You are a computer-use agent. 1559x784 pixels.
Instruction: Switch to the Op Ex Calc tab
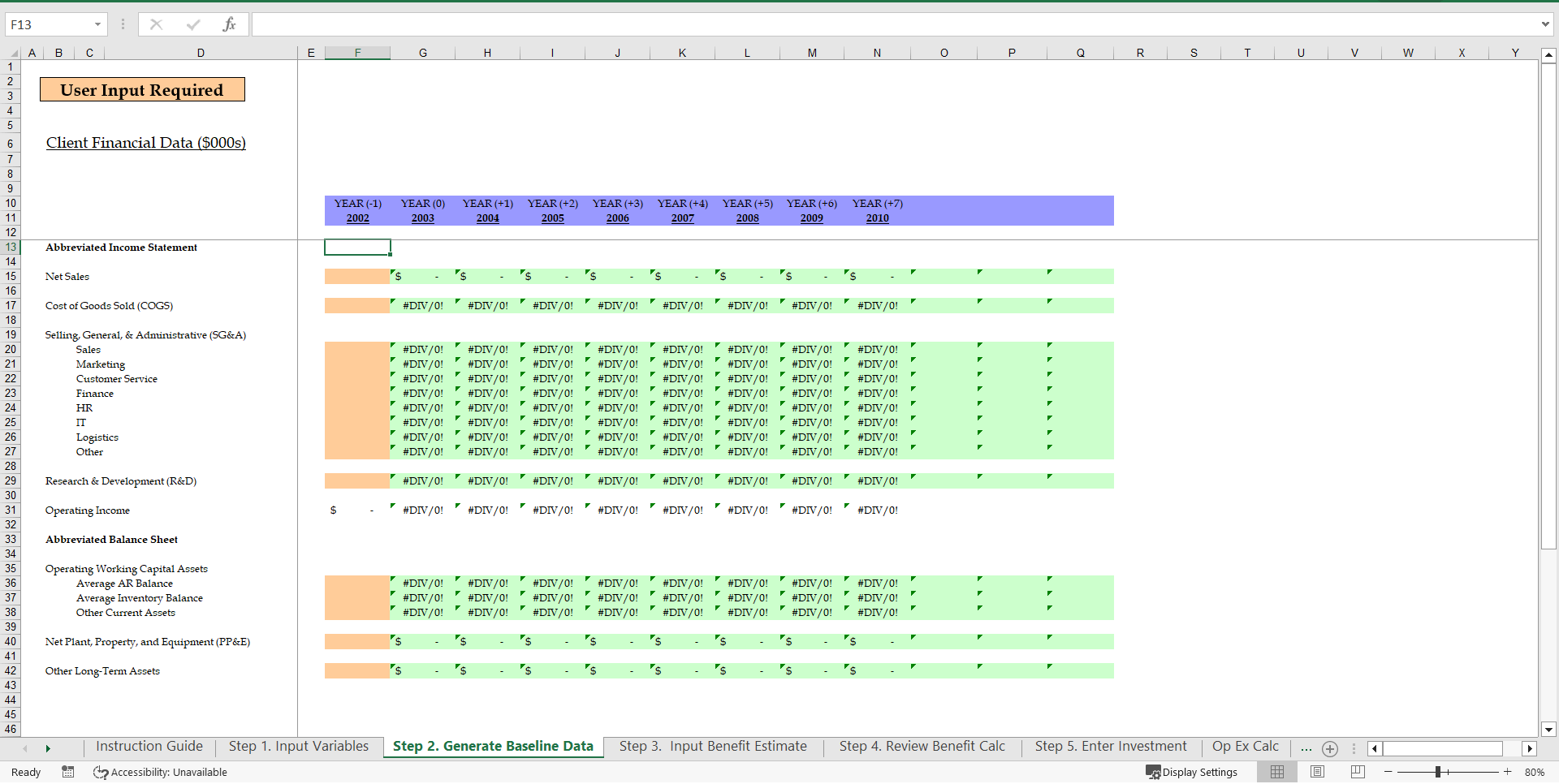click(x=1245, y=746)
